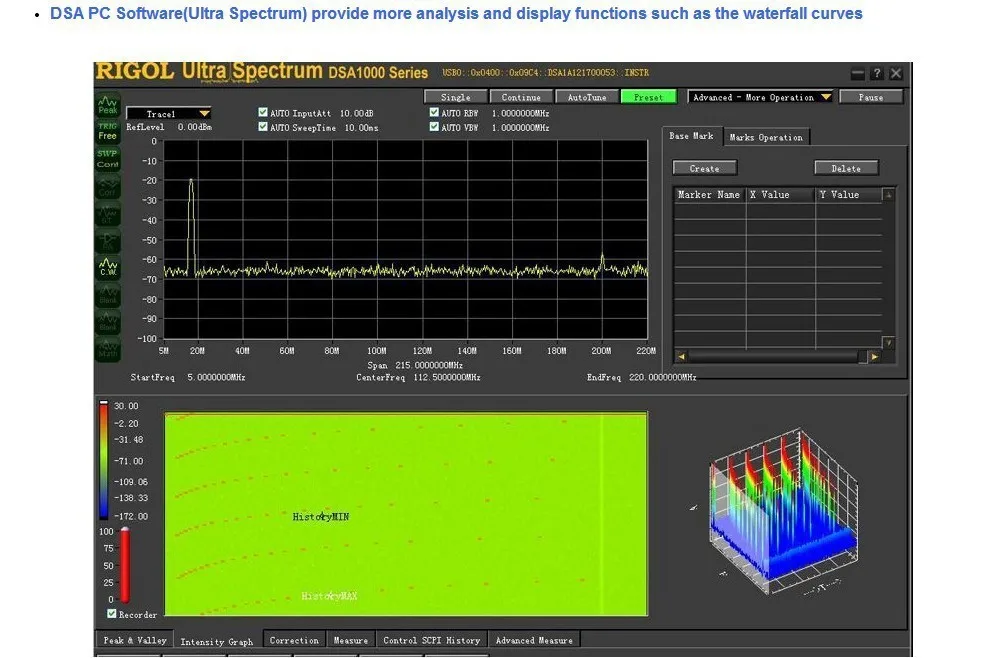Click the Continue button
1000x658 pixels.
coord(521,97)
